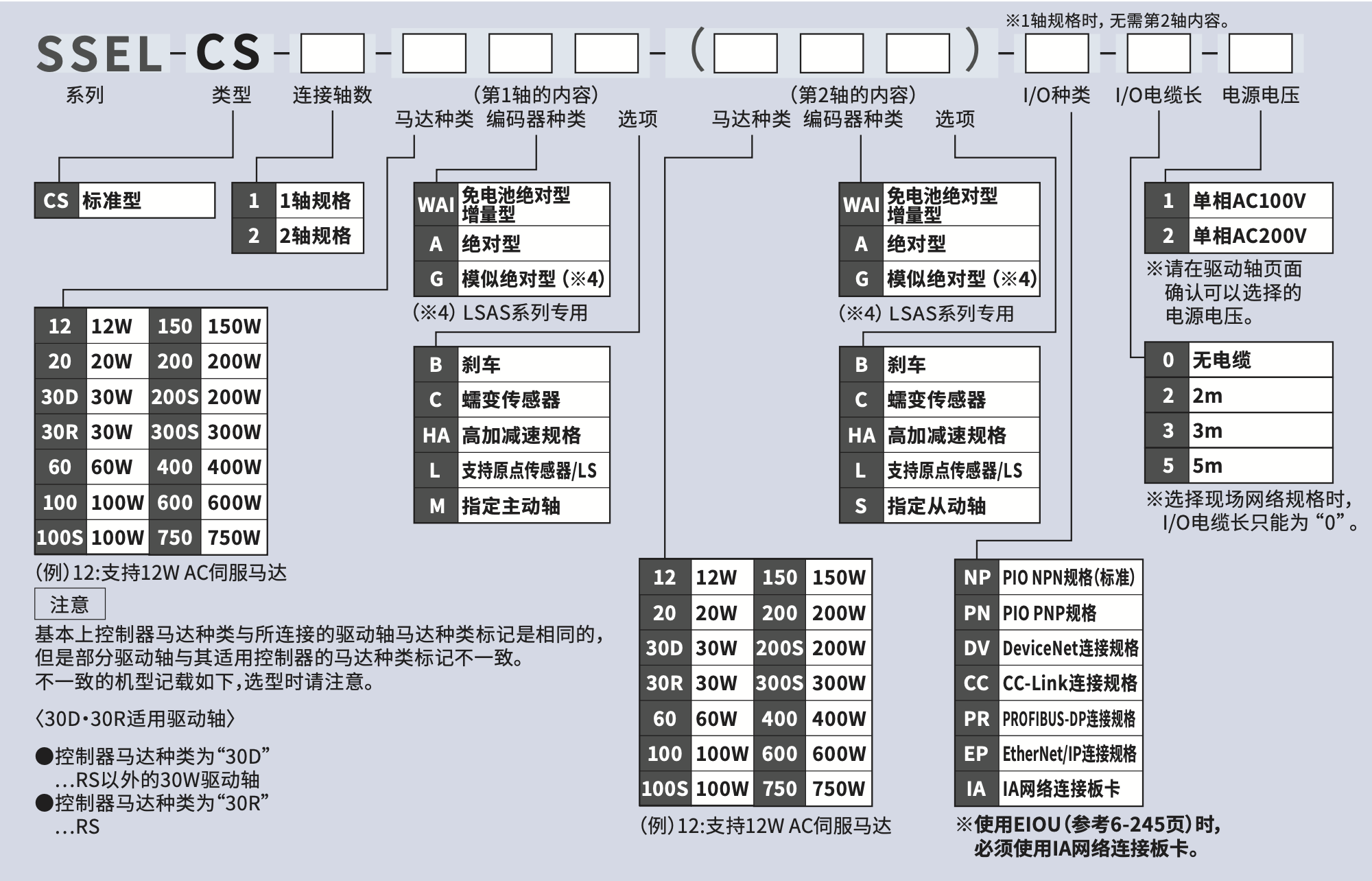Image resolution: width=1372 pixels, height=881 pixels.
Task: Click the 系列 label under SSEL
Action: coord(85,95)
